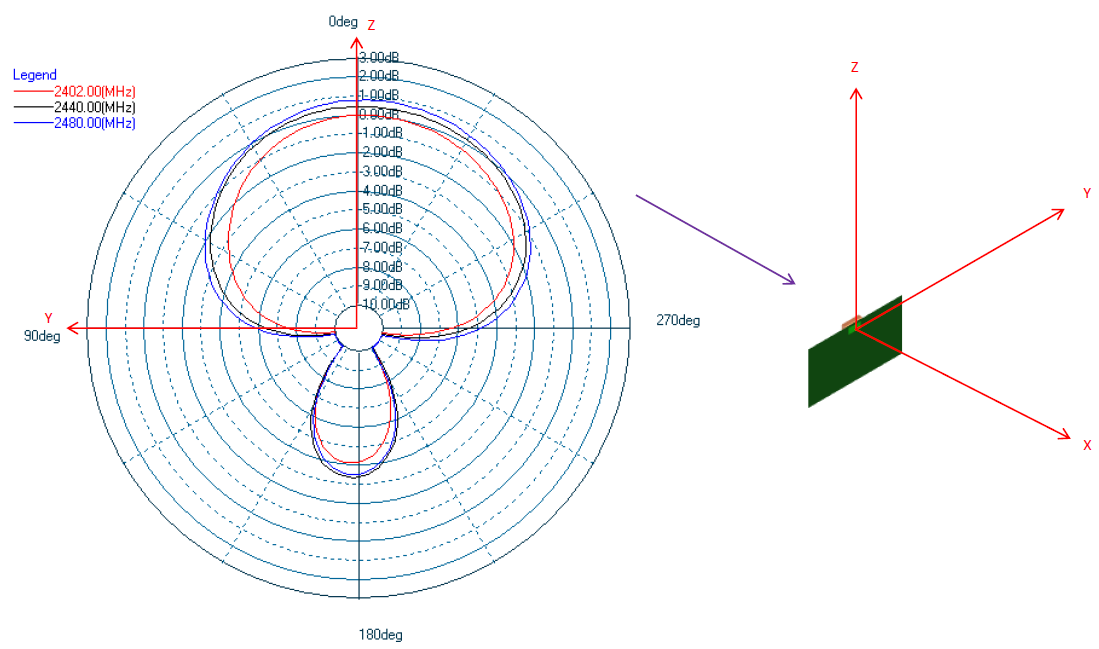Click the X axis label in 3D diagram
The image size is (1099, 649).
click(x=1087, y=445)
